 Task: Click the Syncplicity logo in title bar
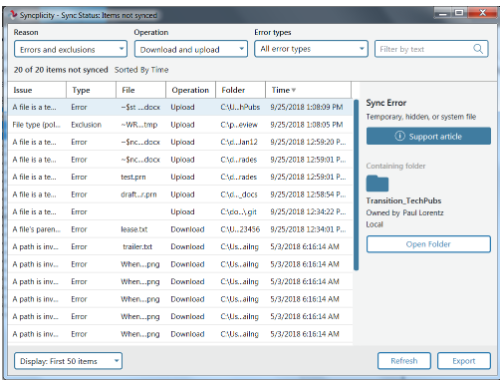coord(13,15)
